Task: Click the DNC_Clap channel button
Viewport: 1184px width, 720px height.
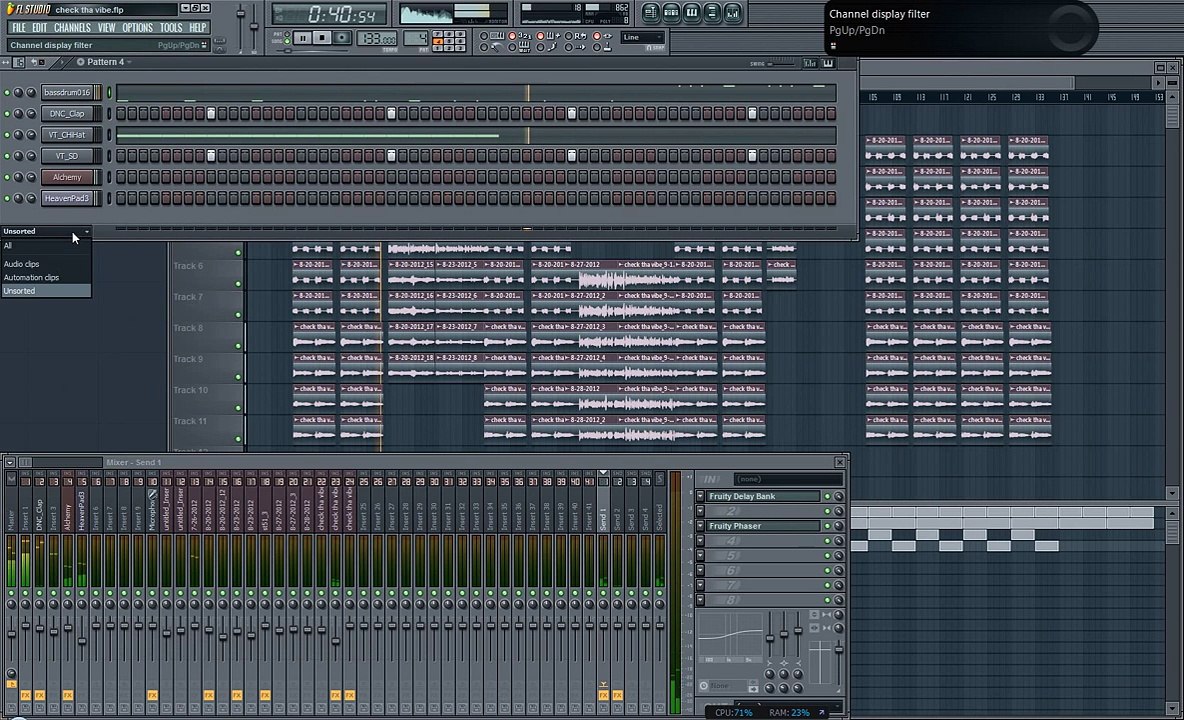Action: coord(67,113)
